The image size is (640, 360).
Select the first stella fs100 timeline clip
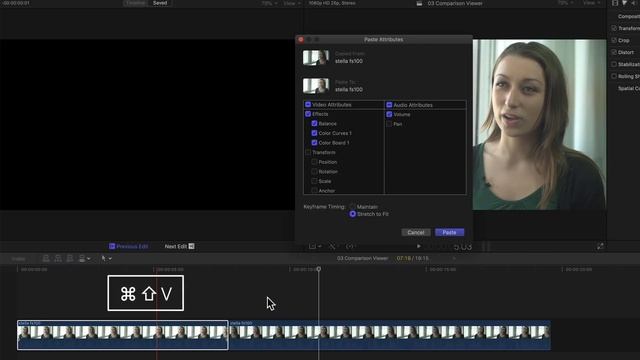[122, 335]
